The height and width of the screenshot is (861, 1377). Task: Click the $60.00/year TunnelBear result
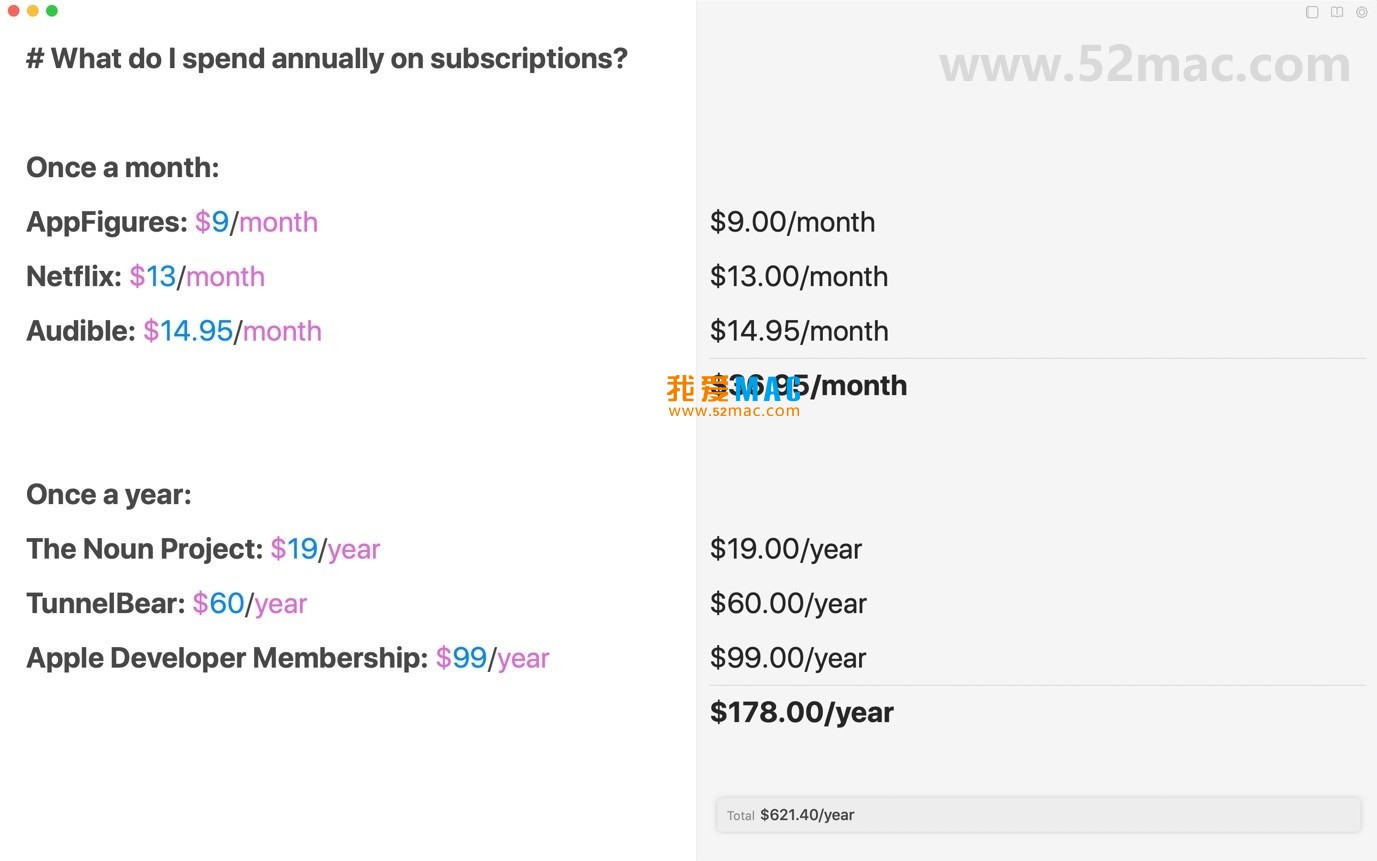pos(788,604)
